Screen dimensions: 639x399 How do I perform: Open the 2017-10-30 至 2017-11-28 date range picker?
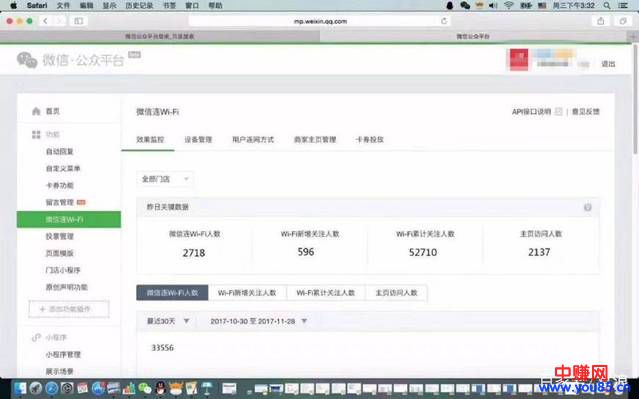tap(258, 321)
